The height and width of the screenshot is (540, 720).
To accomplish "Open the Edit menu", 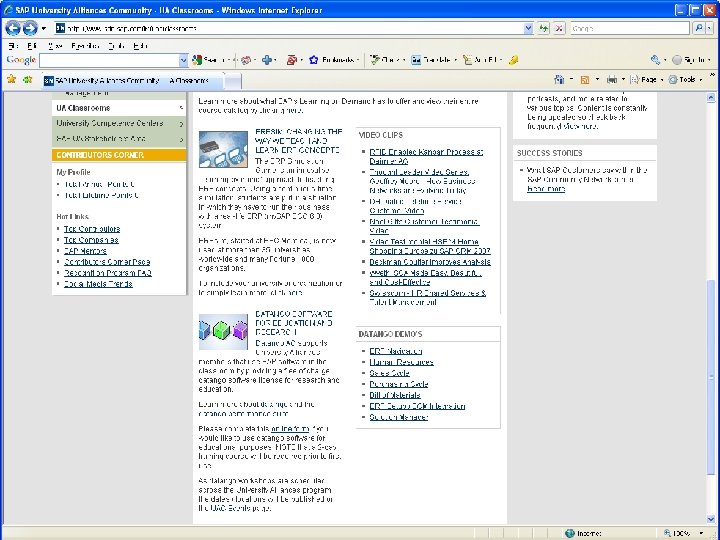I will (x=32, y=46).
